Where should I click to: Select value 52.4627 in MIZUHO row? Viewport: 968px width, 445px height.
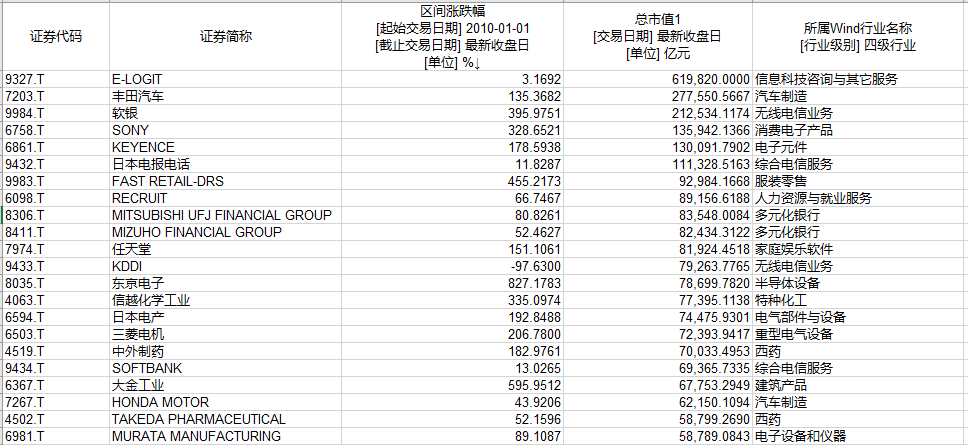click(x=453, y=233)
